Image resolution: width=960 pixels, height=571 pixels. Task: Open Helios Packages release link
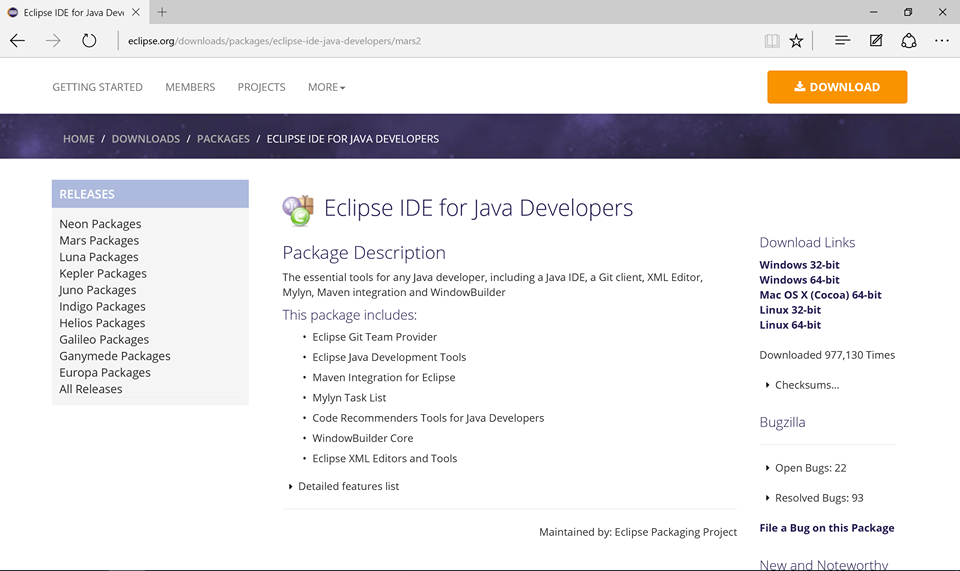click(102, 323)
